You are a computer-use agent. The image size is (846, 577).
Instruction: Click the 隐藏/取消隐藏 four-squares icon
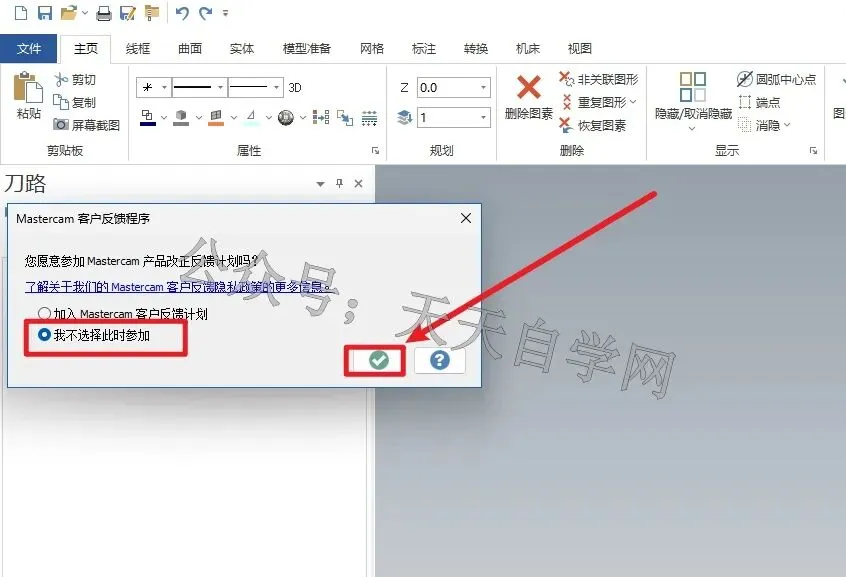(693, 87)
